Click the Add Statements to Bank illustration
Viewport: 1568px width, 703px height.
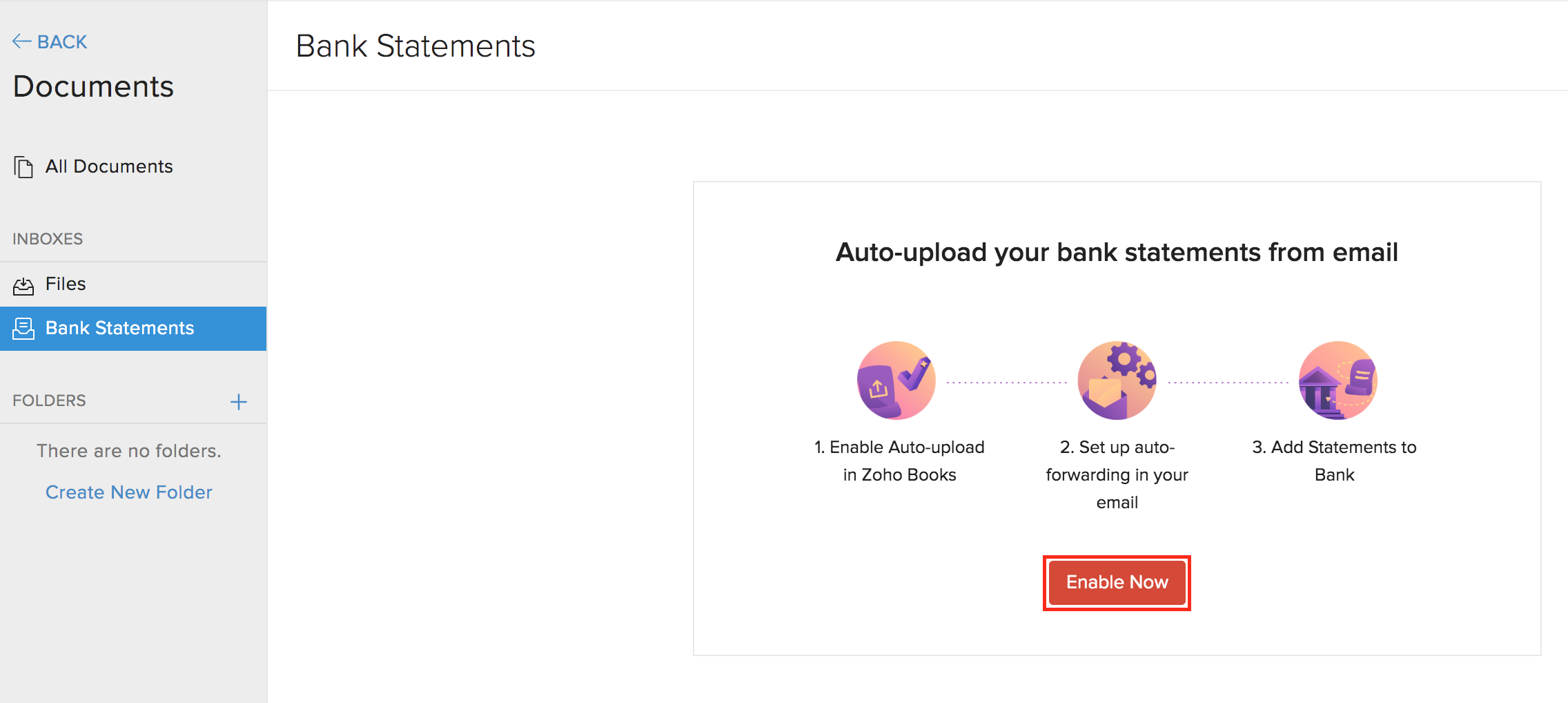click(x=1337, y=380)
